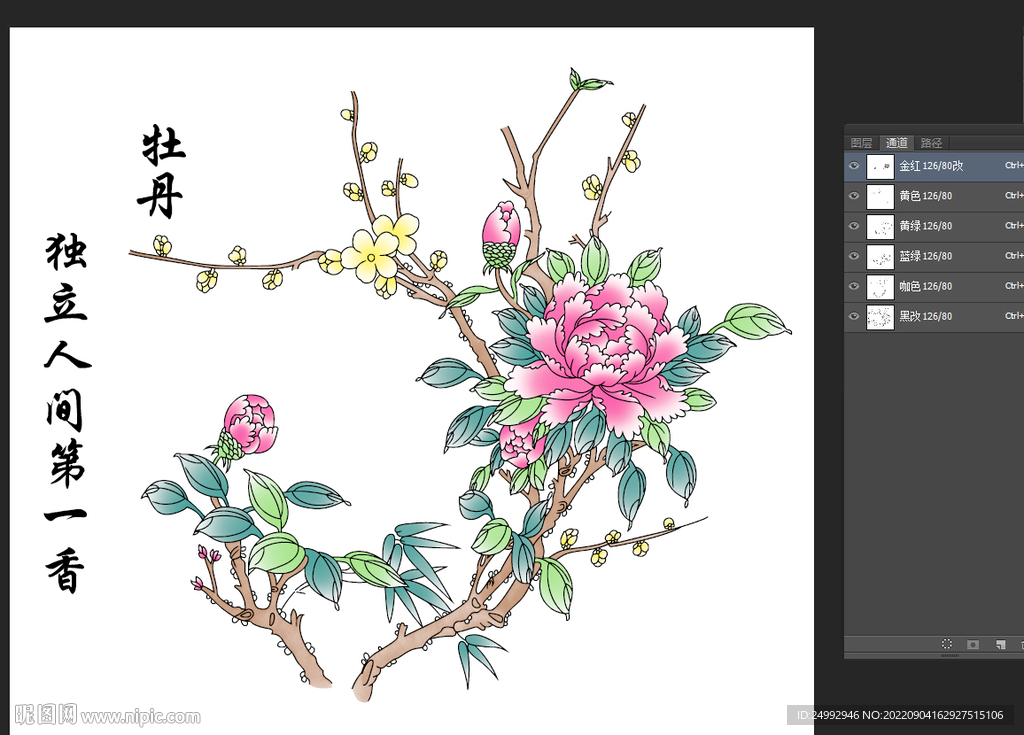
Task: Select the 金红 126/80改 channel thumbnail
Action: coord(880,167)
